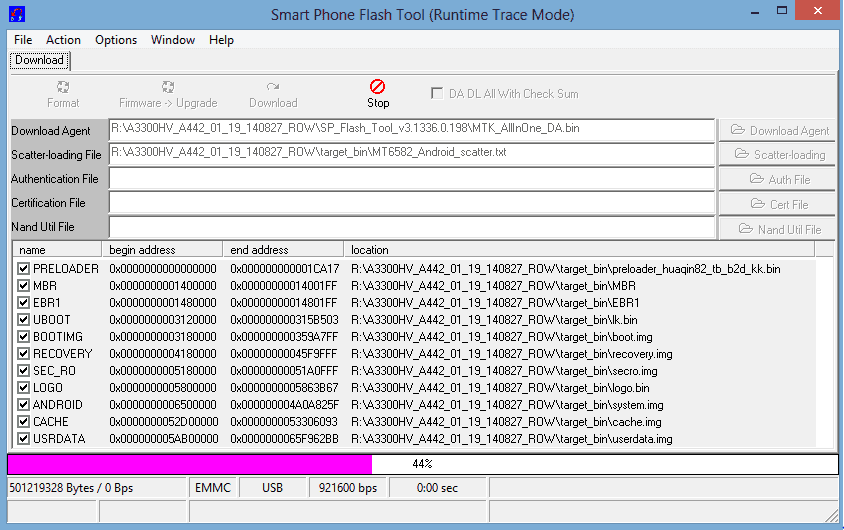Click the Cert File button
The width and height of the screenshot is (844, 530).
coord(776,204)
